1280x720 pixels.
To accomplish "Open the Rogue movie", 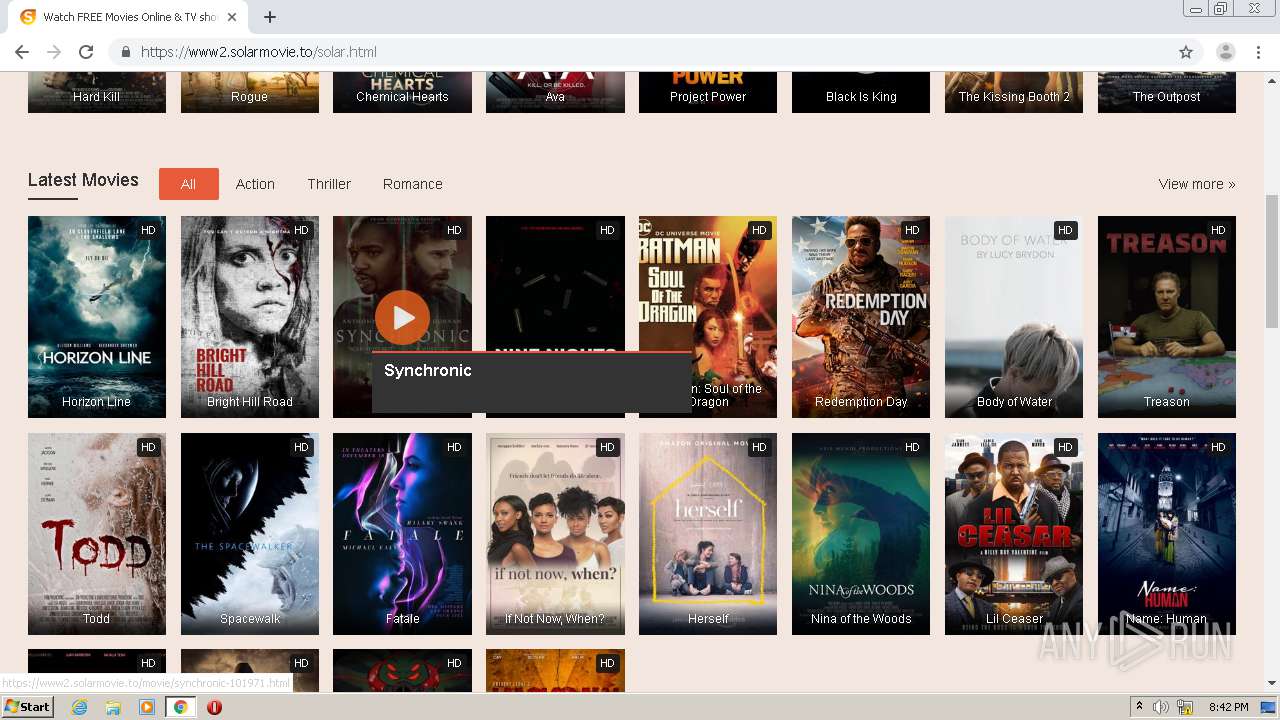I will tap(250, 92).
